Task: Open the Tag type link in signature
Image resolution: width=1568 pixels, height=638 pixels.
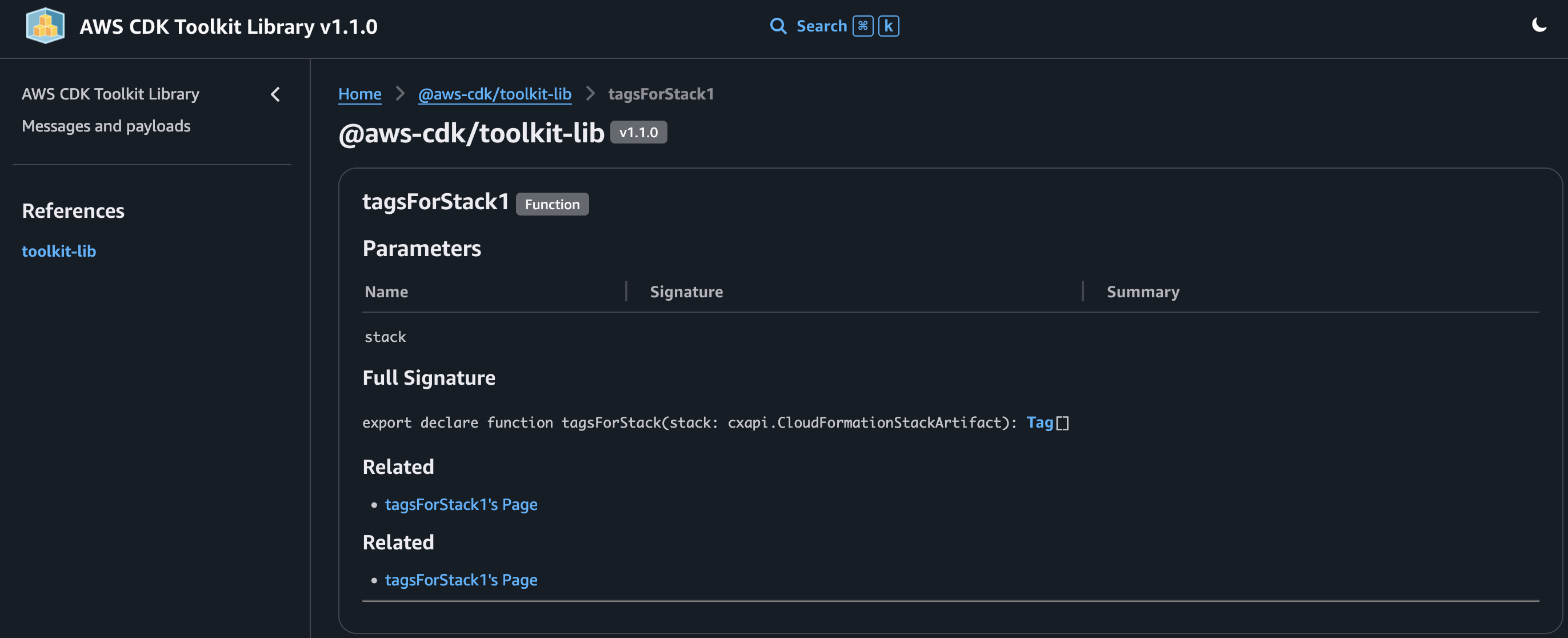Action: 1039,422
